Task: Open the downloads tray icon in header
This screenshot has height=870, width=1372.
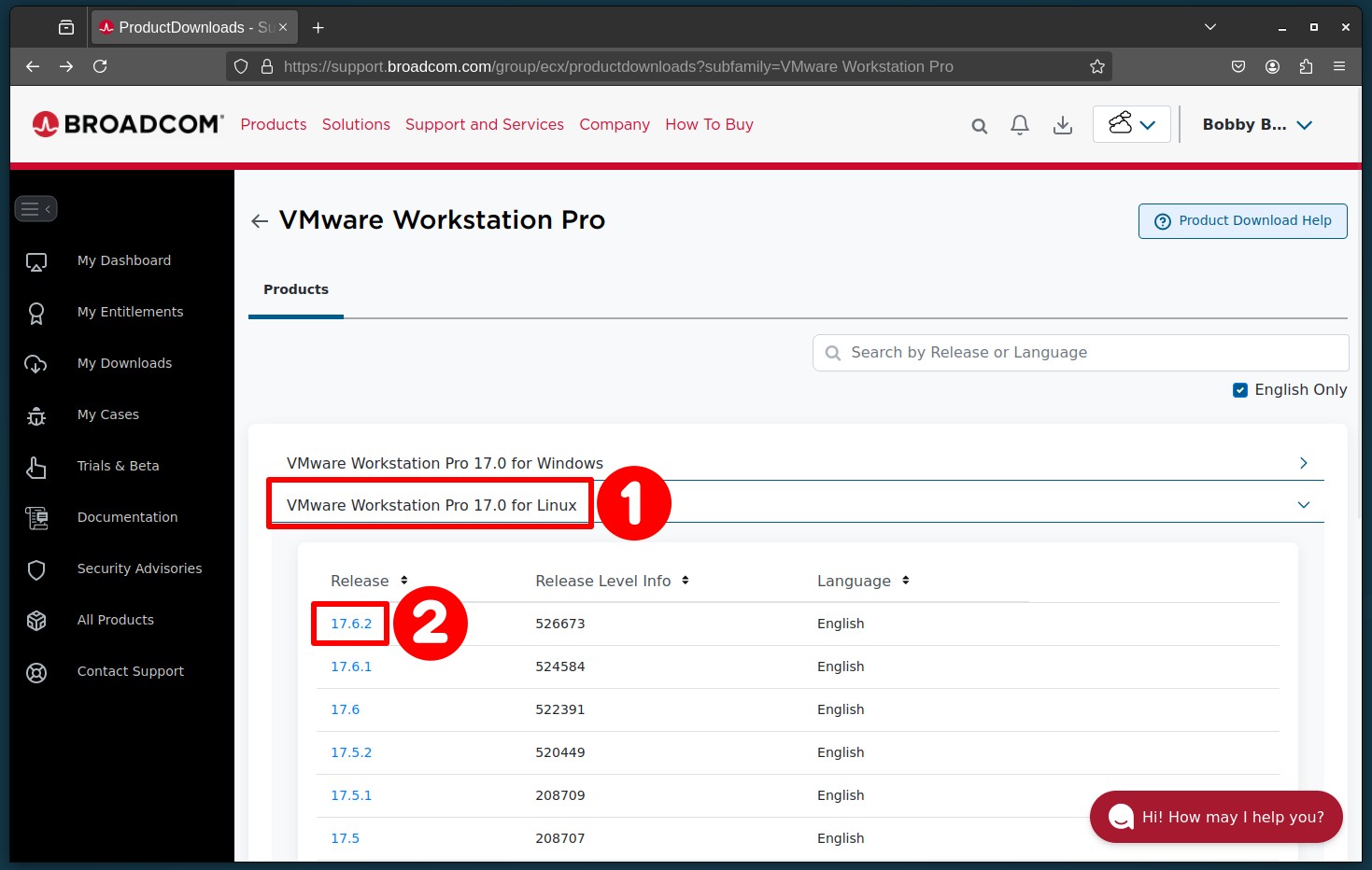Action: 1063,125
